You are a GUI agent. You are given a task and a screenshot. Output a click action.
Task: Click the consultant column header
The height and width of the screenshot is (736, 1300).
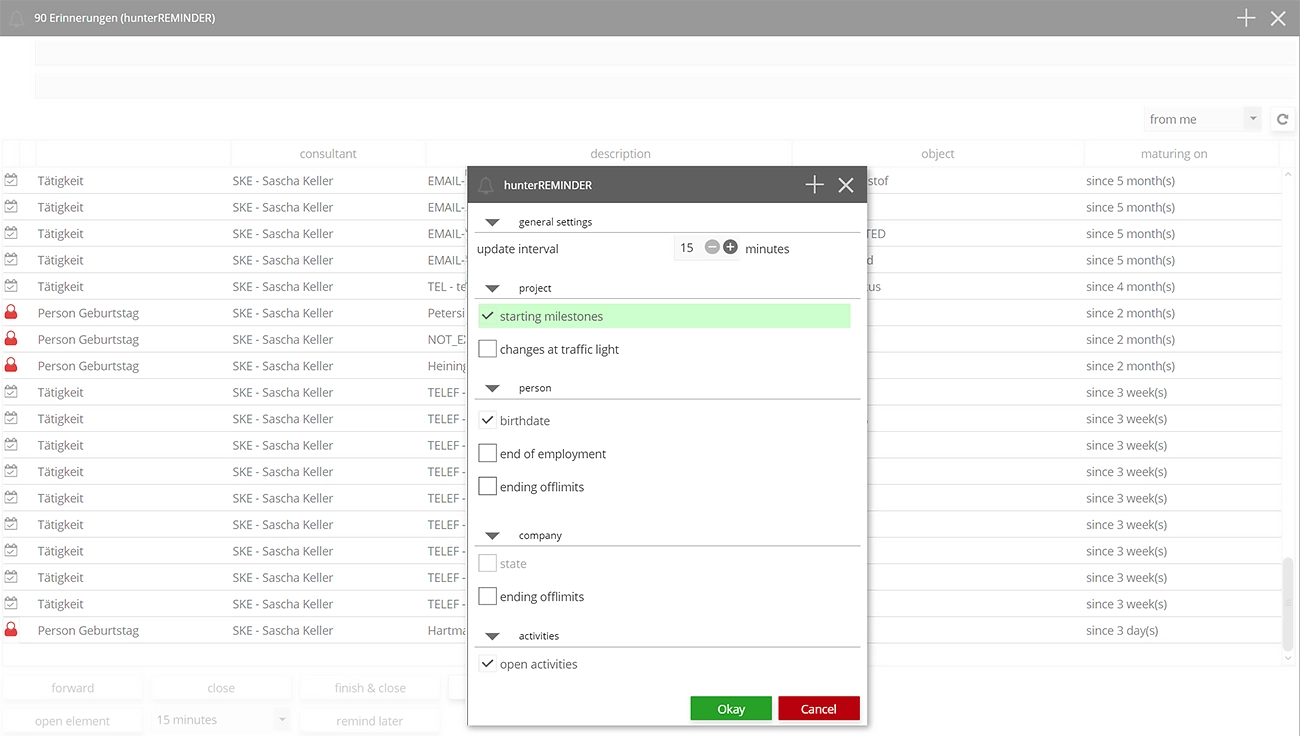(328, 153)
